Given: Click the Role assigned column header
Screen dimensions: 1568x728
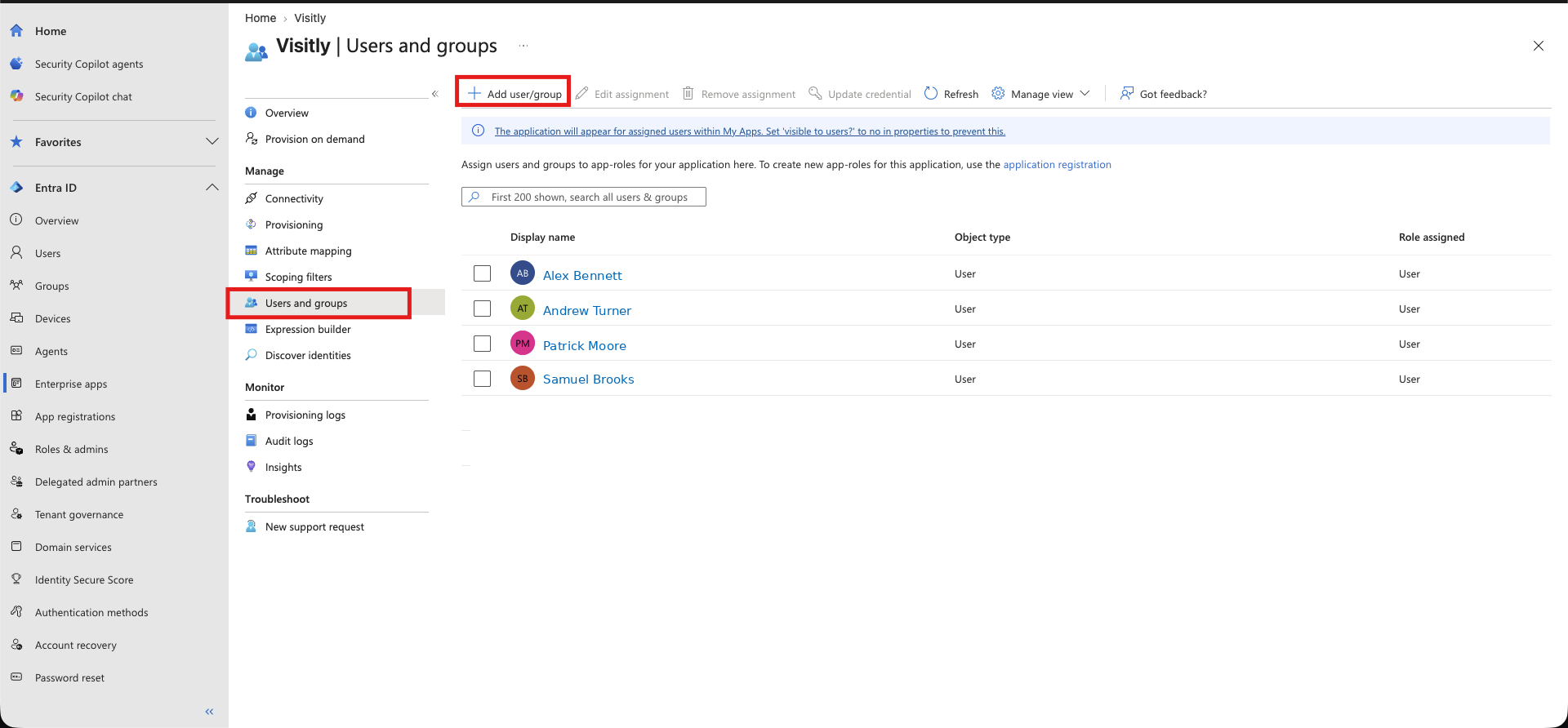Looking at the screenshot, I should pos(1432,237).
